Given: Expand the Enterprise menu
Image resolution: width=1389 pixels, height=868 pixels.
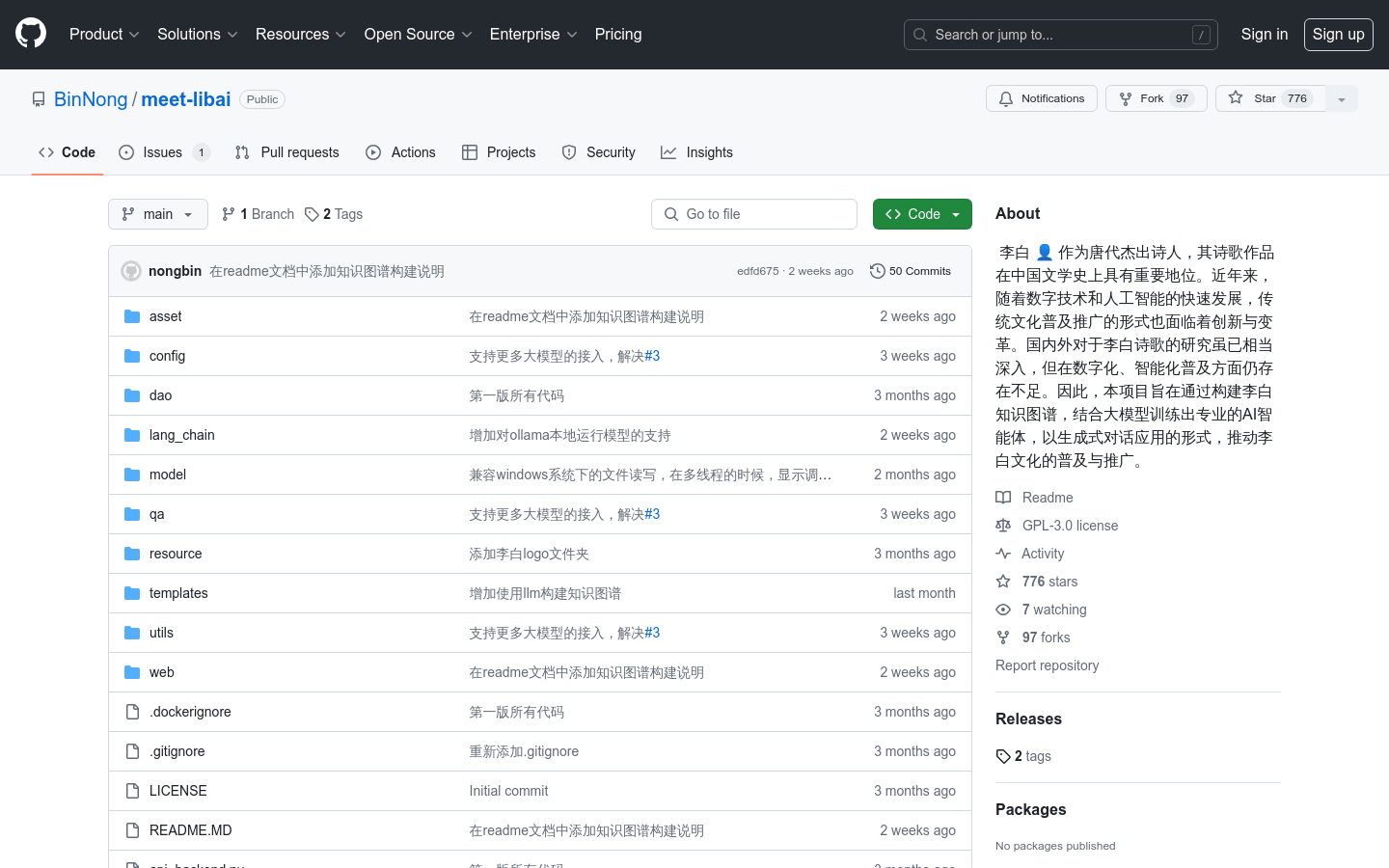Looking at the screenshot, I should pos(533,35).
